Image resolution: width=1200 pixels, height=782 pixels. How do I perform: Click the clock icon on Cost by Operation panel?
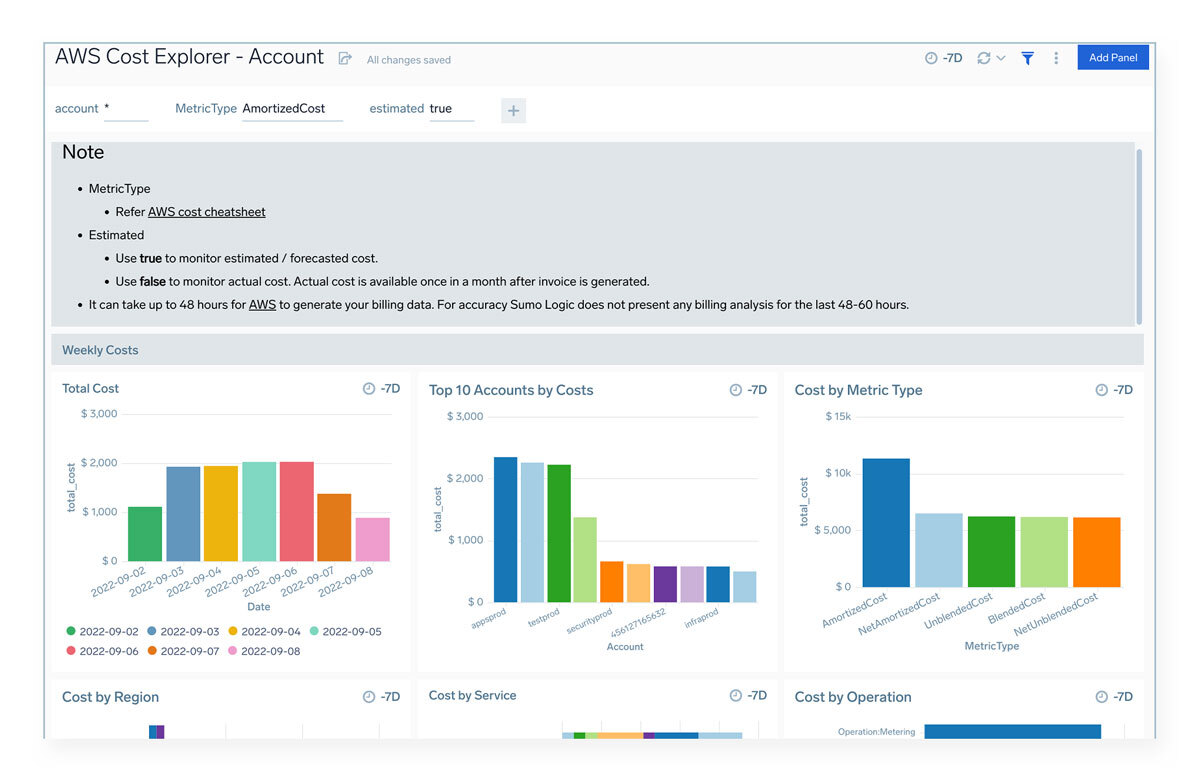click(1102, 697)
